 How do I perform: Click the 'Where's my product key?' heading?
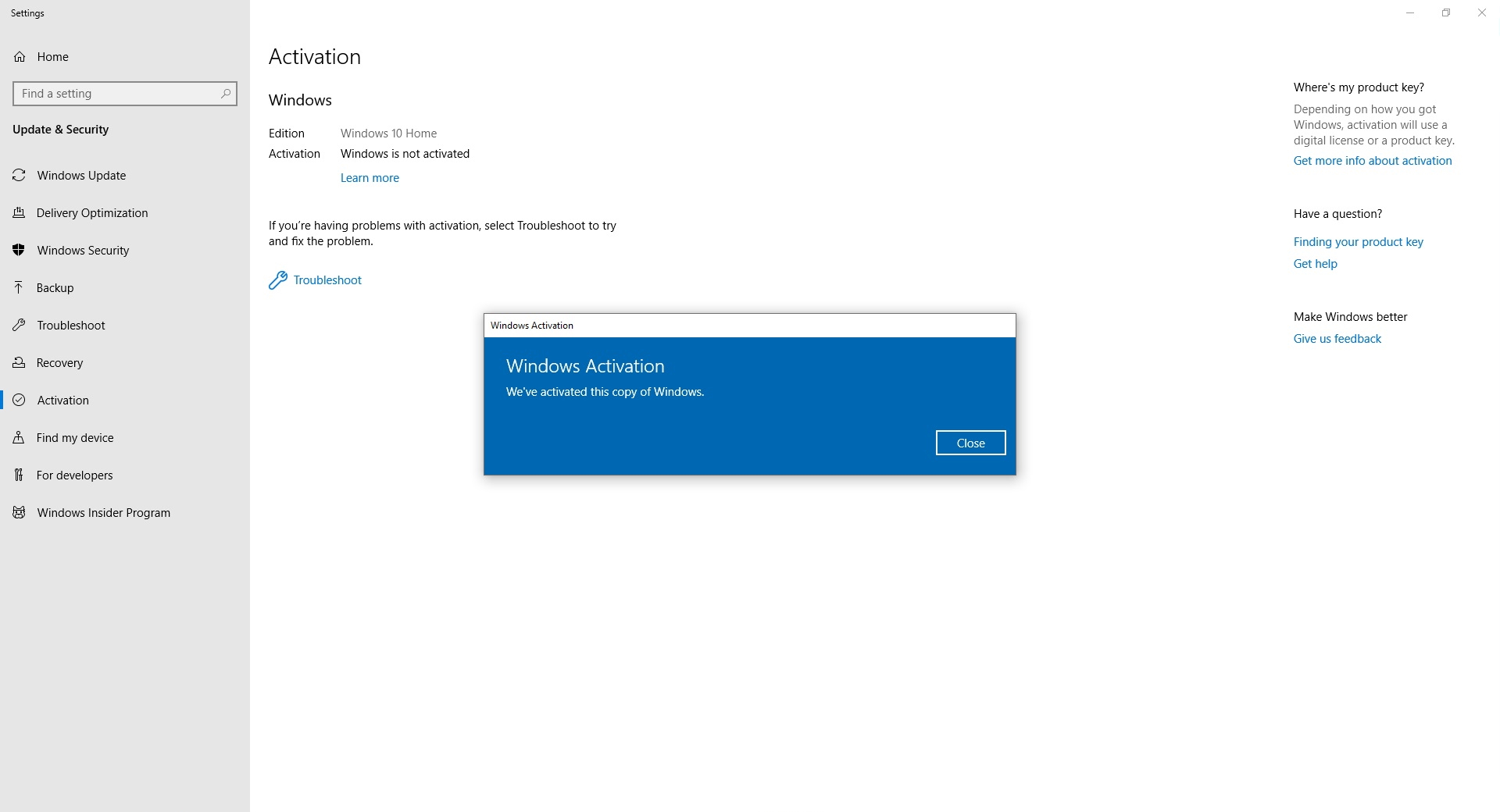coord(1359,87)
